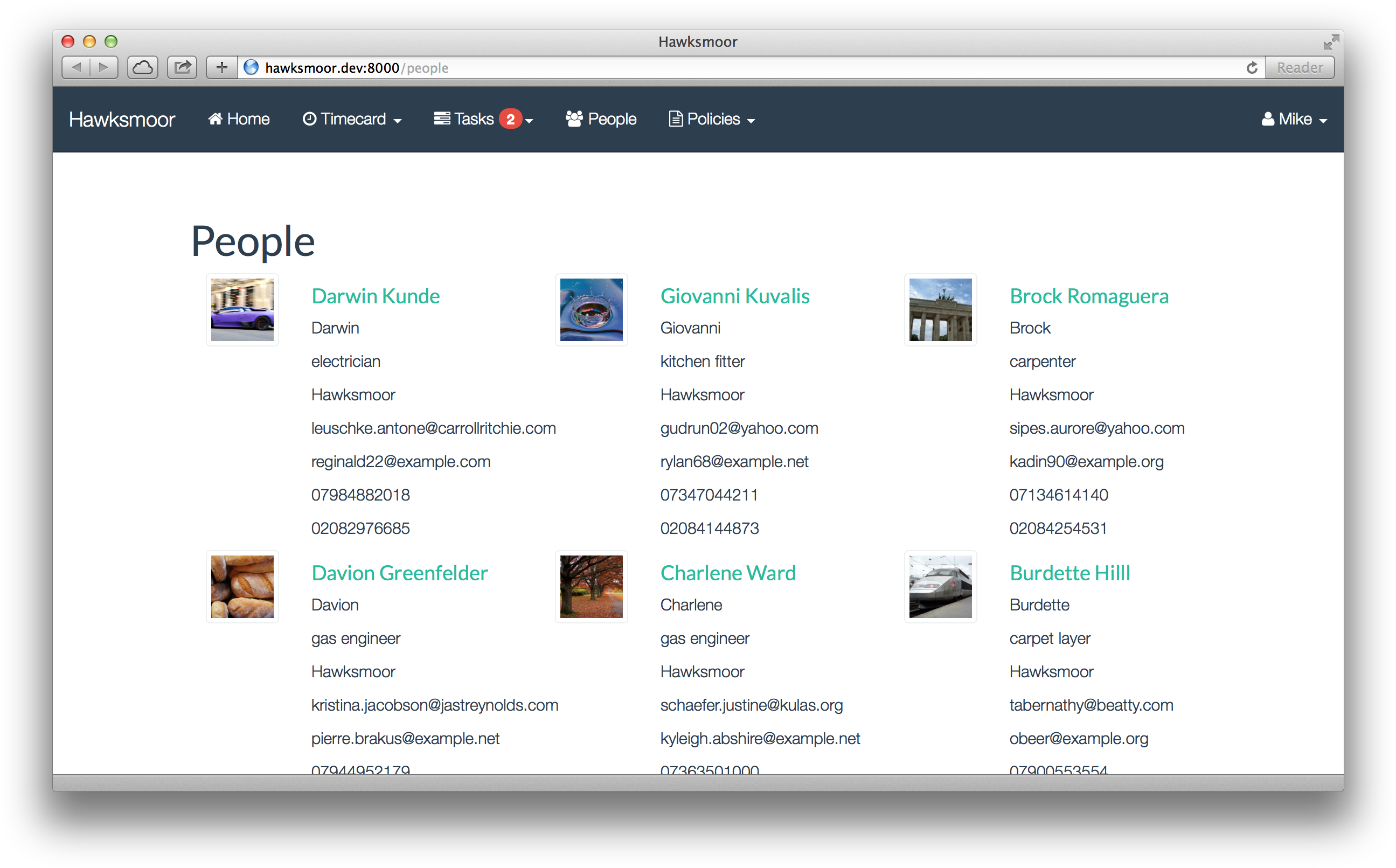The width and height of the screenshot is (1396, 868).
Task: Click phone number 02084144873
Action: [x=710, y=528]
